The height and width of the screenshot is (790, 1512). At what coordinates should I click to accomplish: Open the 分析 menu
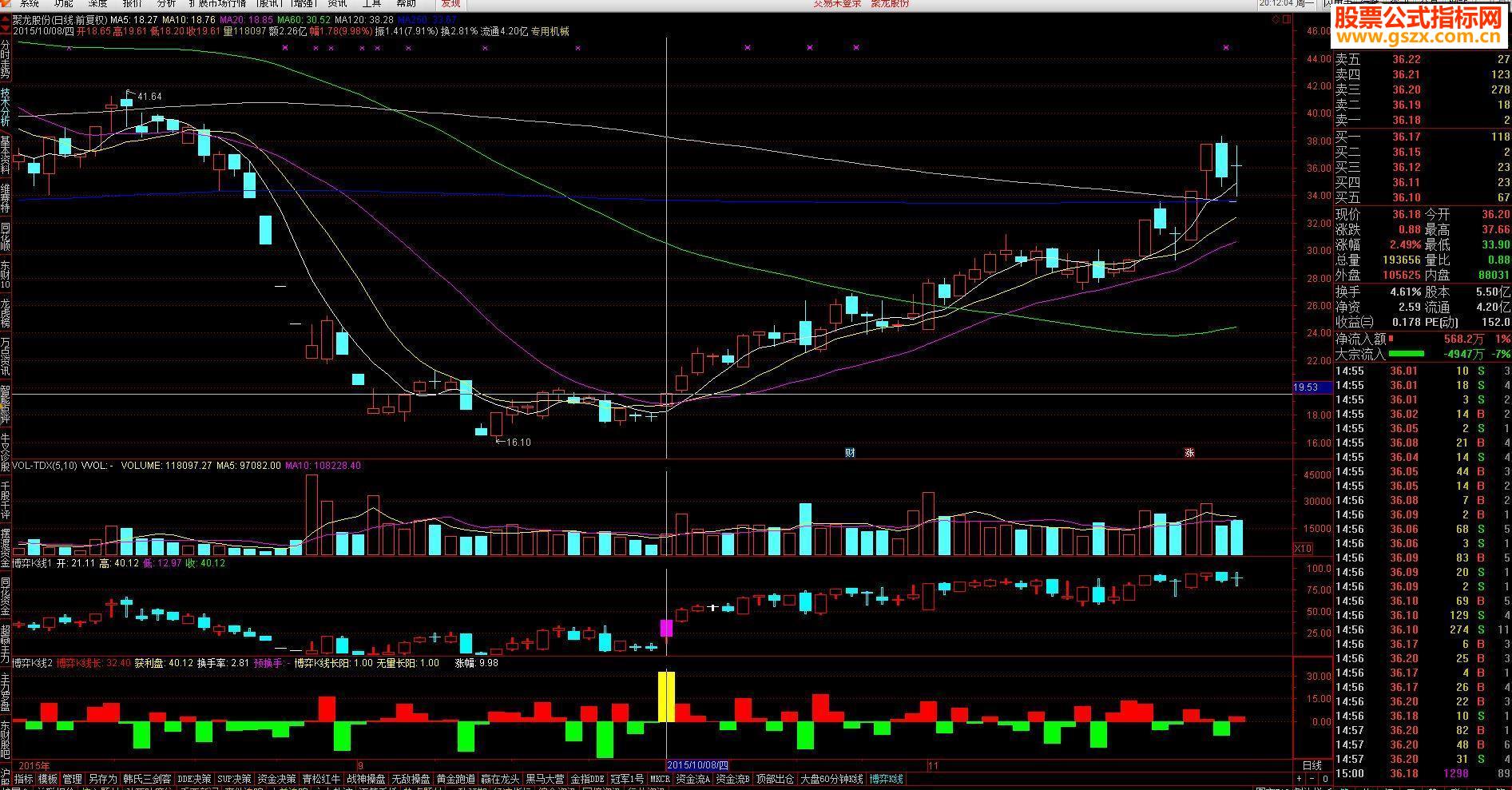tap(166, 4)
